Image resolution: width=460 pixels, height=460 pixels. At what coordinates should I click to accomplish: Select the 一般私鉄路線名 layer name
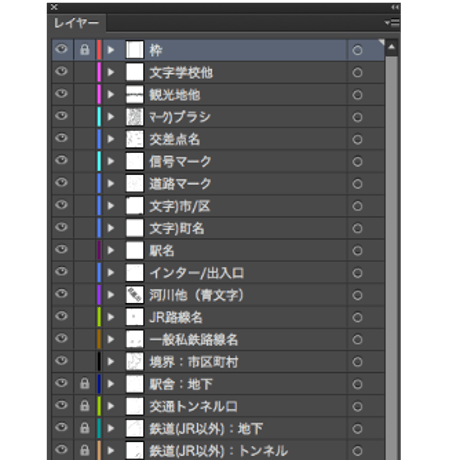point(194,340)
